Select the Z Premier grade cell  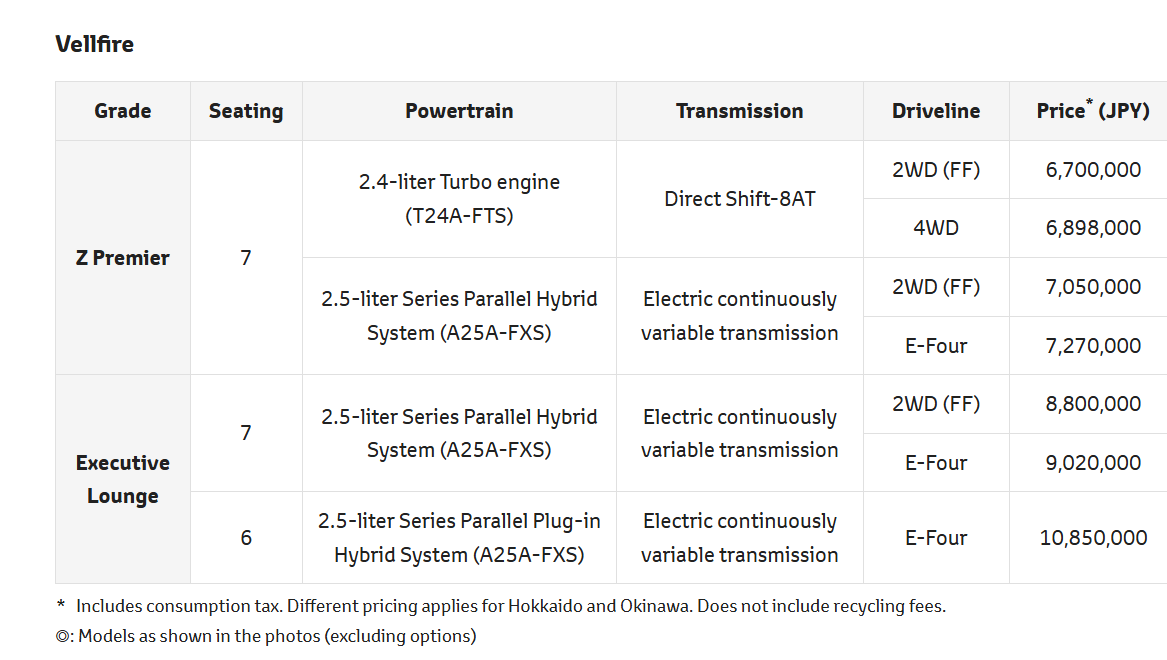[123, 257]
